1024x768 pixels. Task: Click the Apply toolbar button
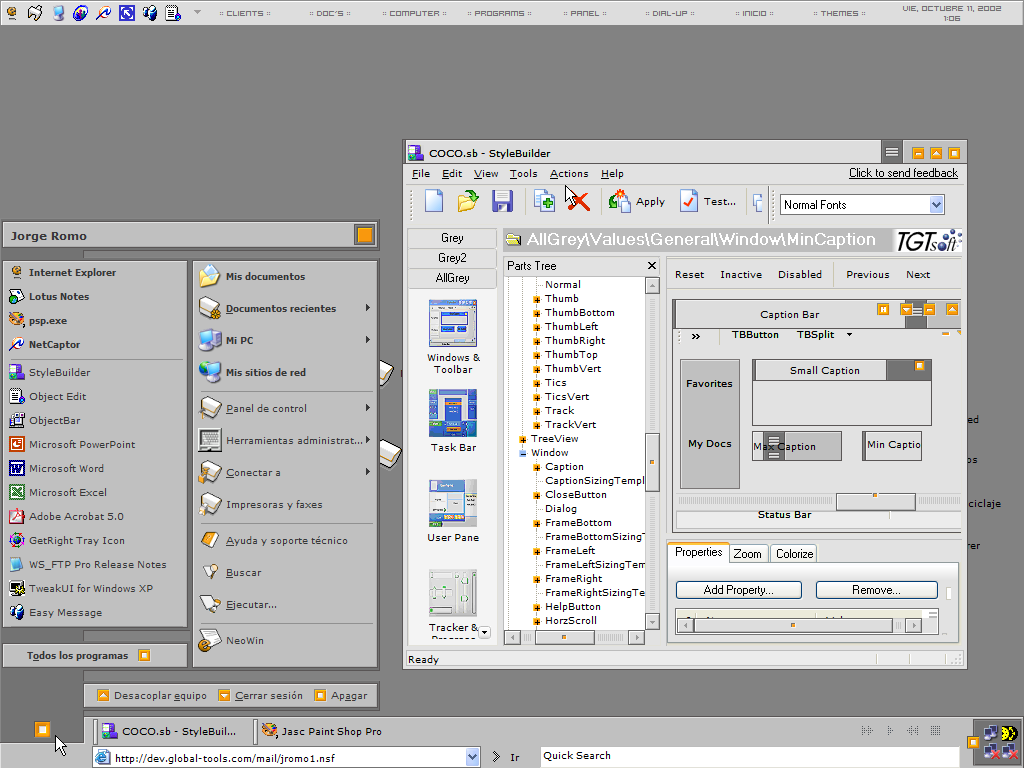point(637,201)
